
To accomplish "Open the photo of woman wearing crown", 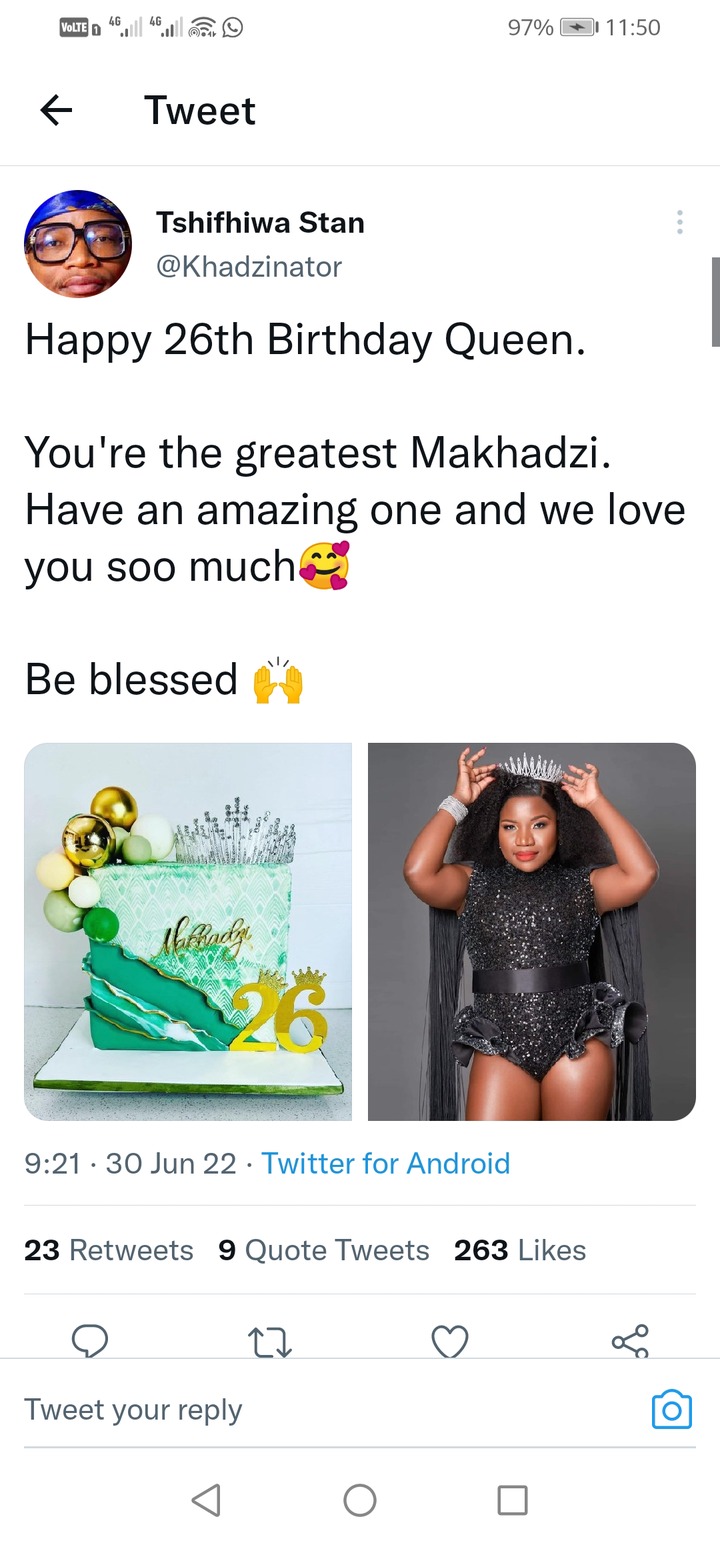I will click(x=532, y=931).
